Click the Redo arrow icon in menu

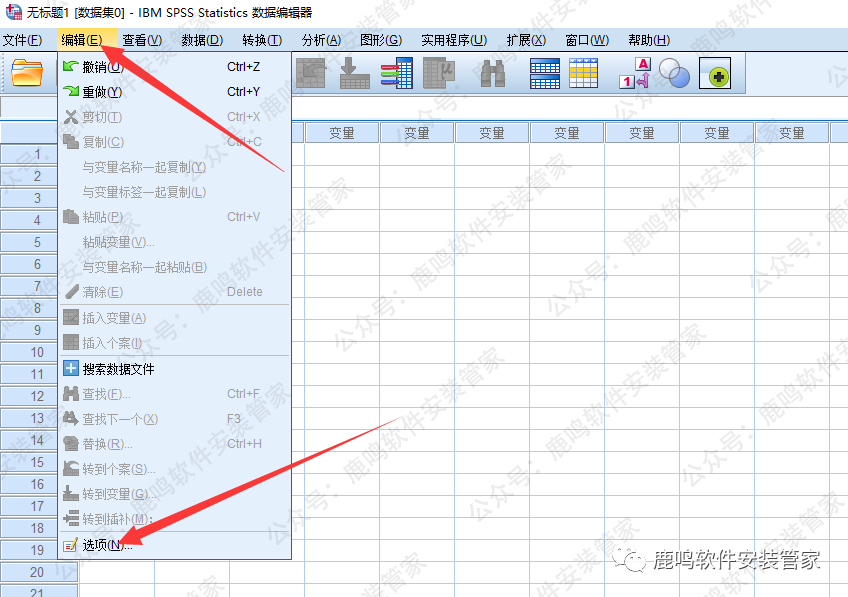(x=71, y=91)
